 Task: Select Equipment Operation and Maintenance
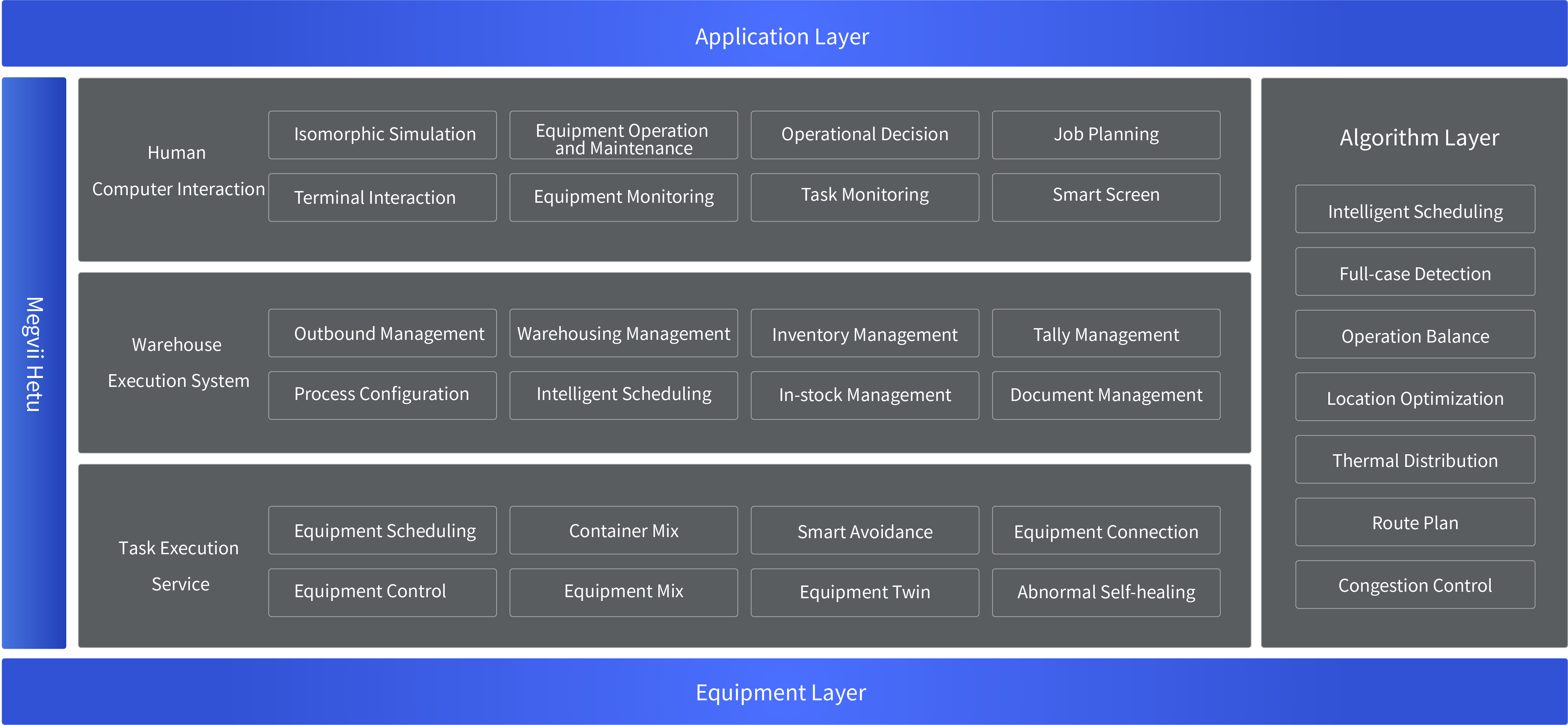623,135
